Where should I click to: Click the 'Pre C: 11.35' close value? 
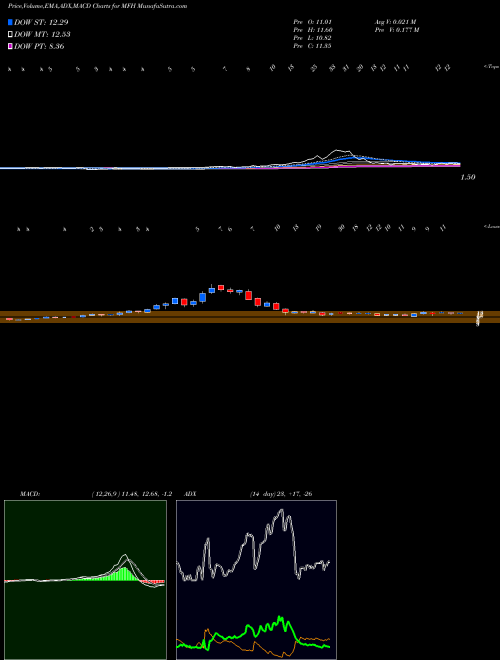coord(312,45)
